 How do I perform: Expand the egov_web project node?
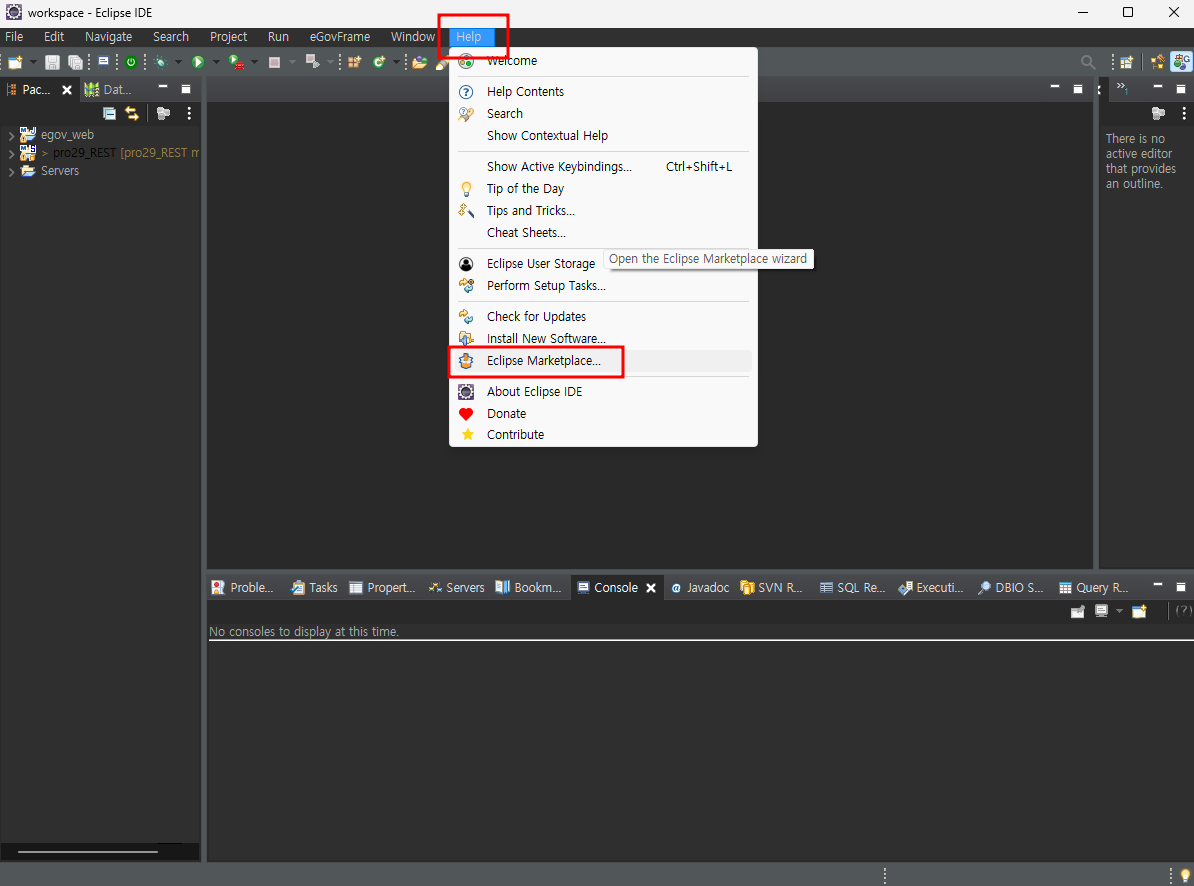[x=11, y=135]
